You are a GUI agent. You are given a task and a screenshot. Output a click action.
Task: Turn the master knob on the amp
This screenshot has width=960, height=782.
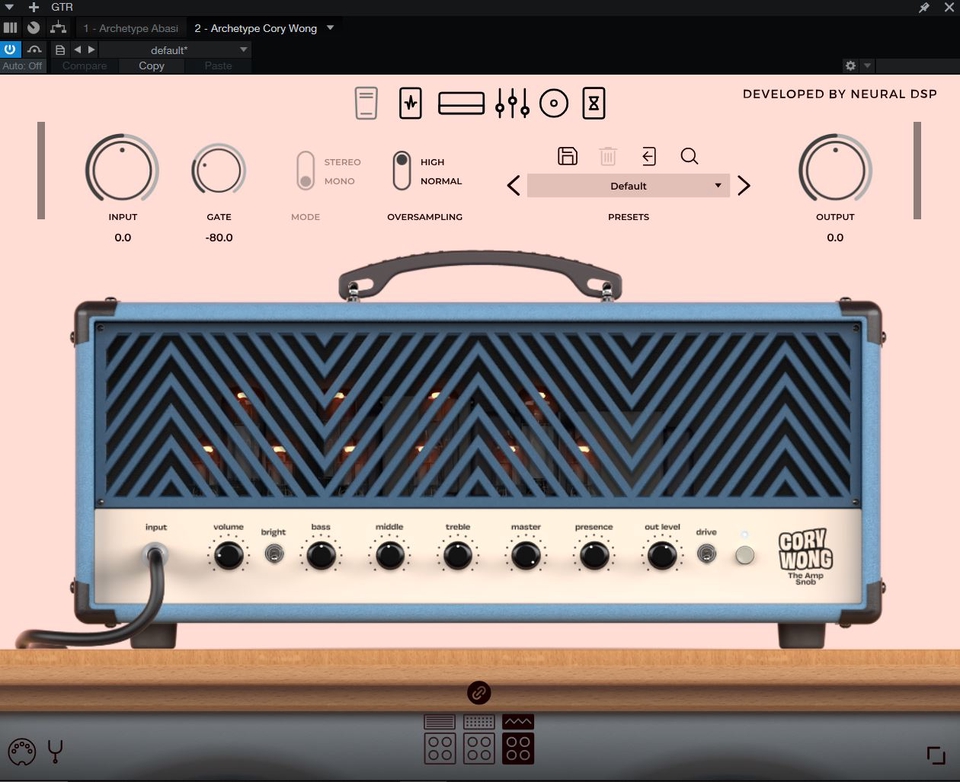click(x=525, y=553)
